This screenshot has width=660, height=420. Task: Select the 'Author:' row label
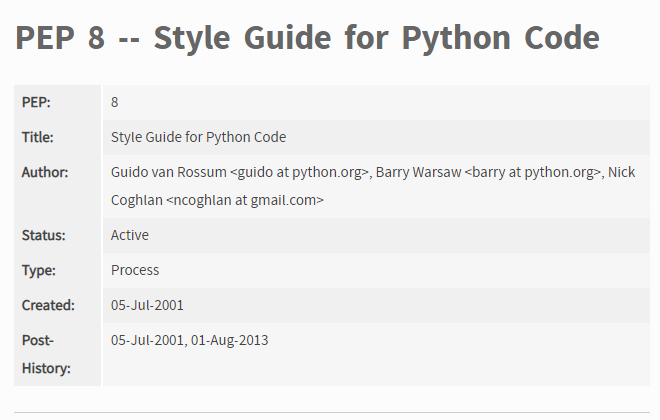point(45,172)
